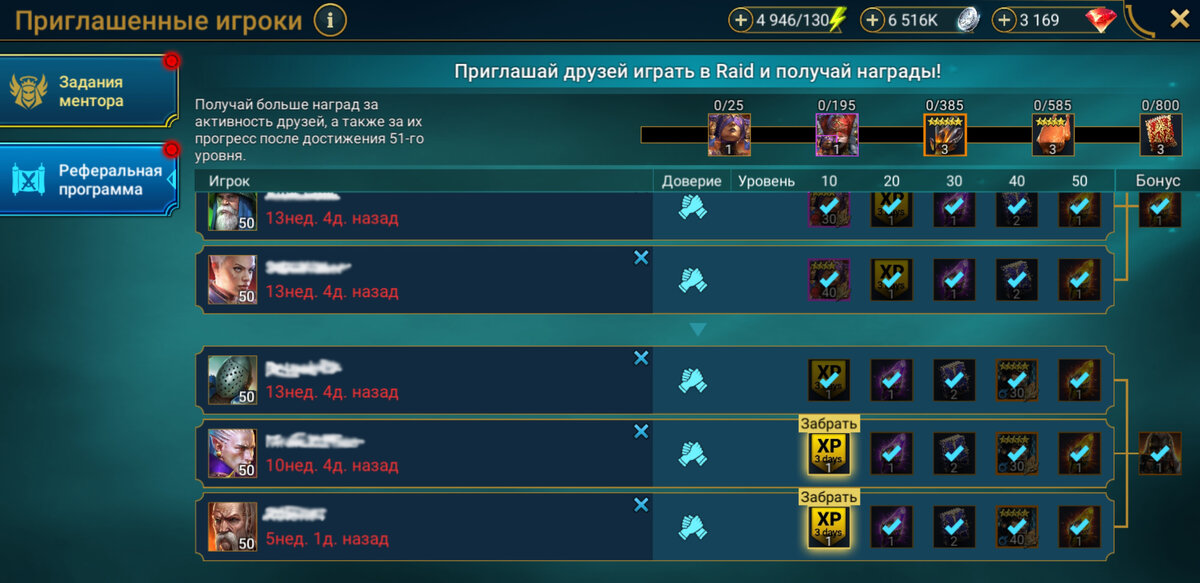View the 0/385 five-star reward icon
Image resolution: width=1200 pixels, height=583 pixels.
[x=944, y=134]
